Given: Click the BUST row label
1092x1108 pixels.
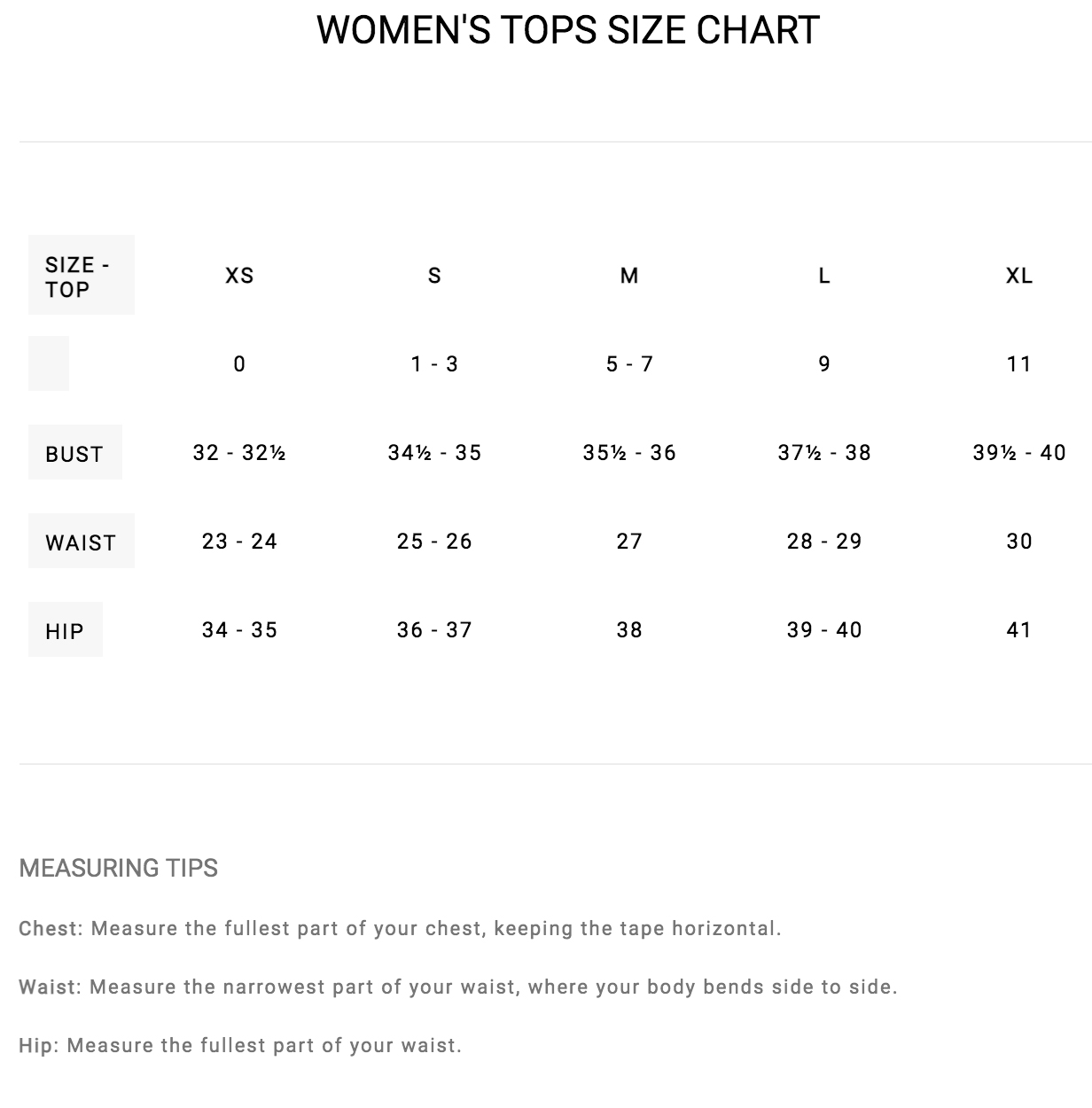Looking at the screenshot, I should click(75, 452).
